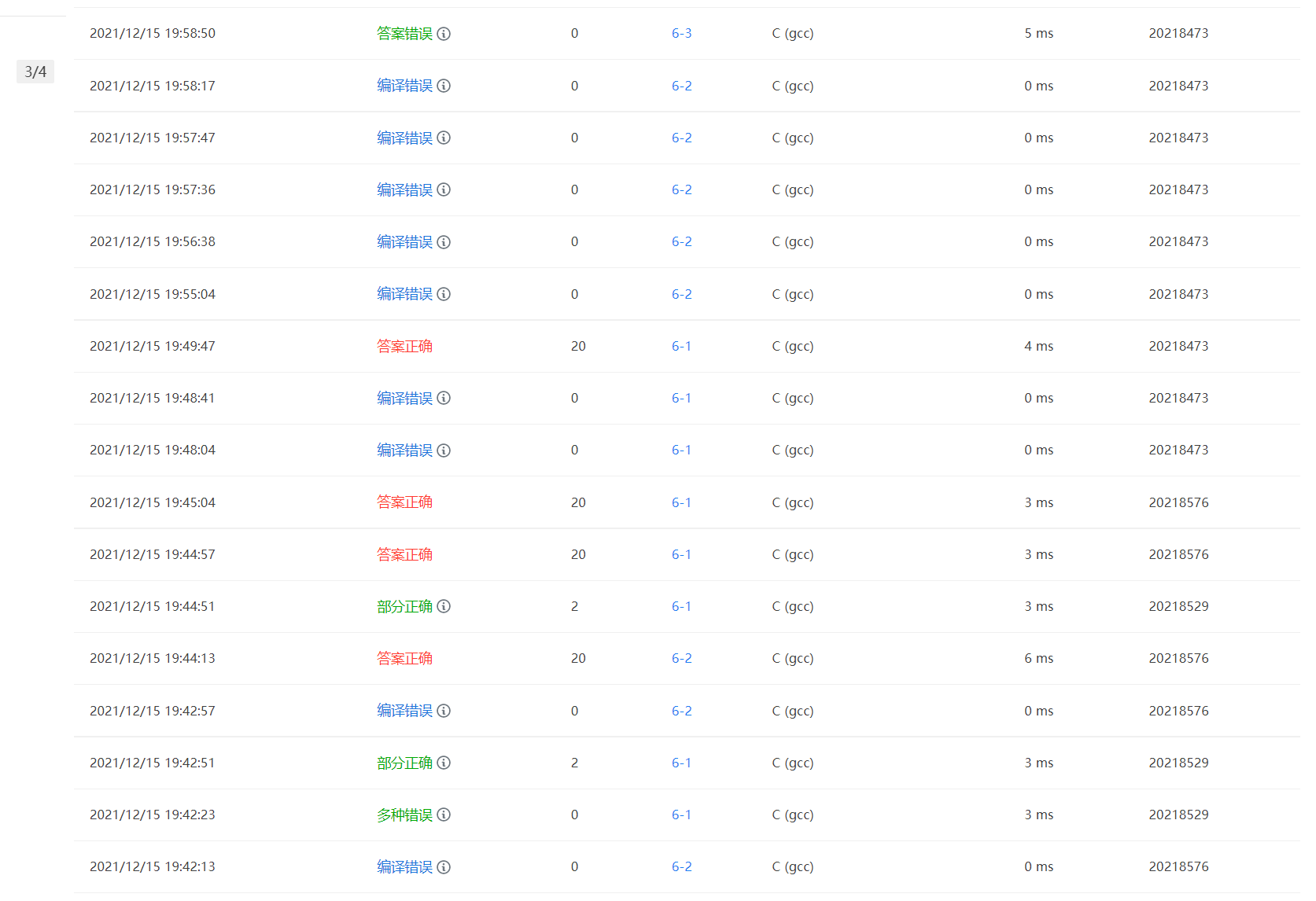Select the 6 ms runtime value
The width and height of the screenshot is (1316, 901).
pos(1038,658)
